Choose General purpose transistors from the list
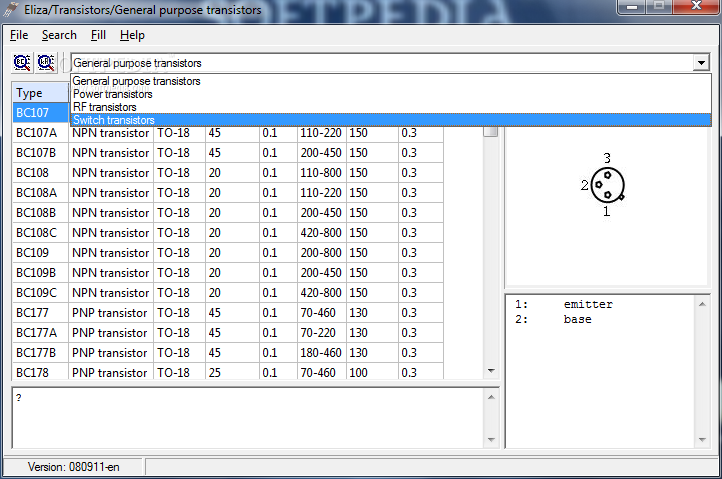722x479 pixels. 391,81
